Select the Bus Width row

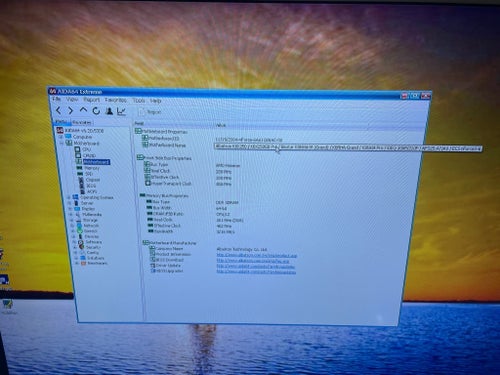(x=187, y=208)
